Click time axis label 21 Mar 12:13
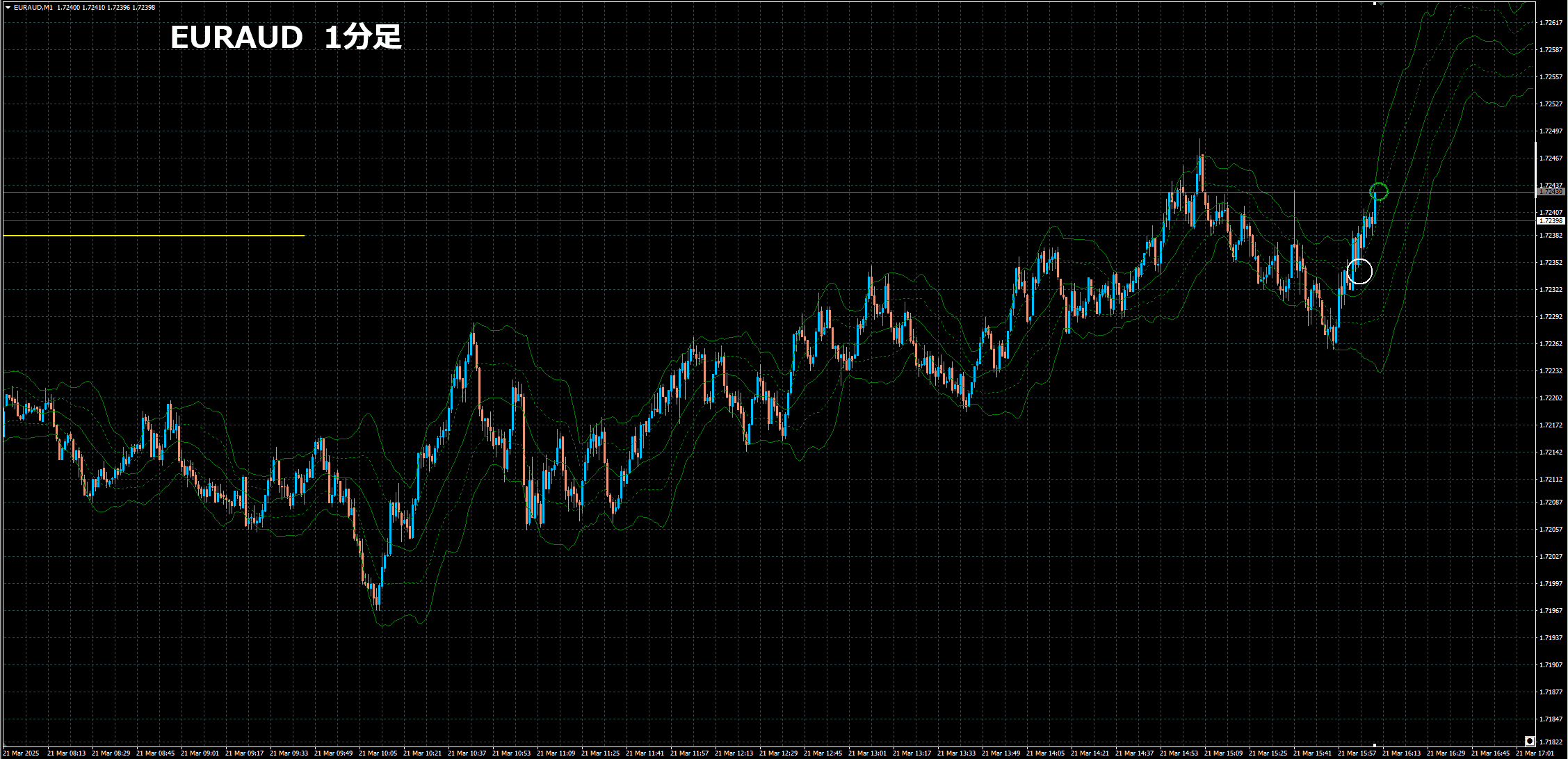The width and height of the screenshot is (1568, 759). point(734,753)
